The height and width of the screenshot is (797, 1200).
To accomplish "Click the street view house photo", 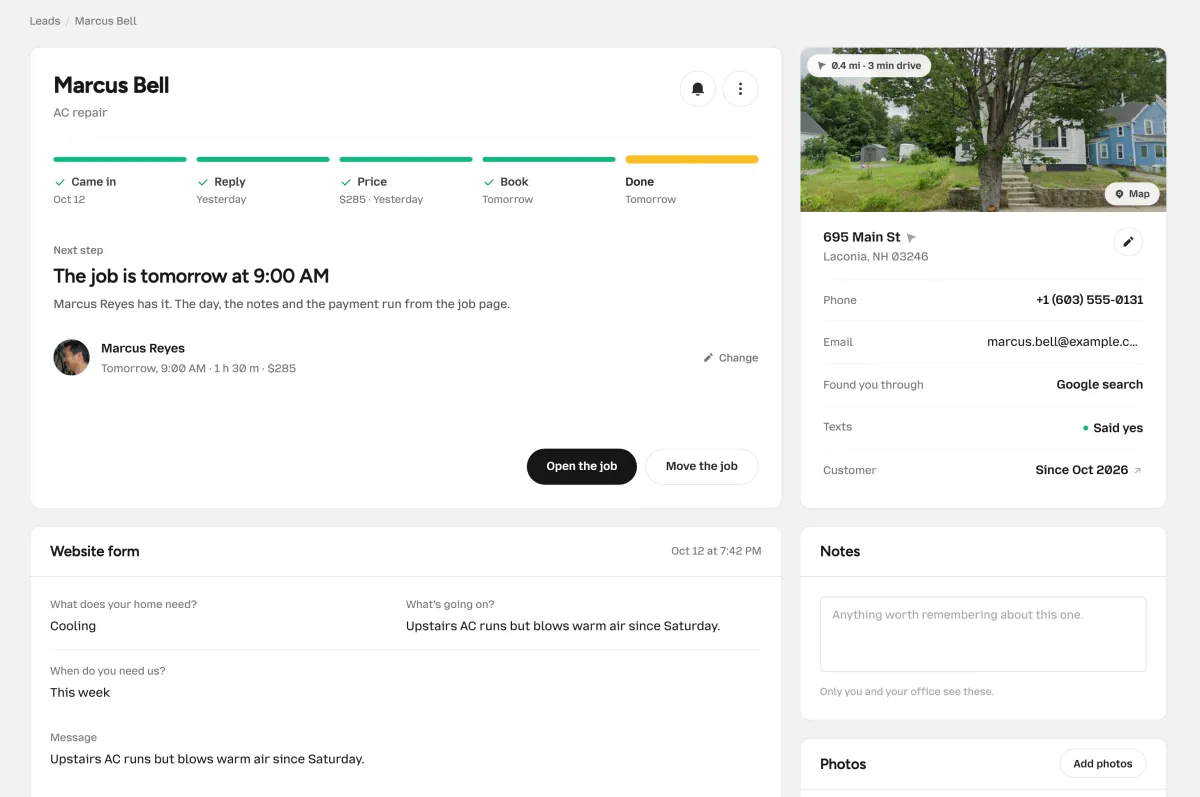I will tap(983, 130).
